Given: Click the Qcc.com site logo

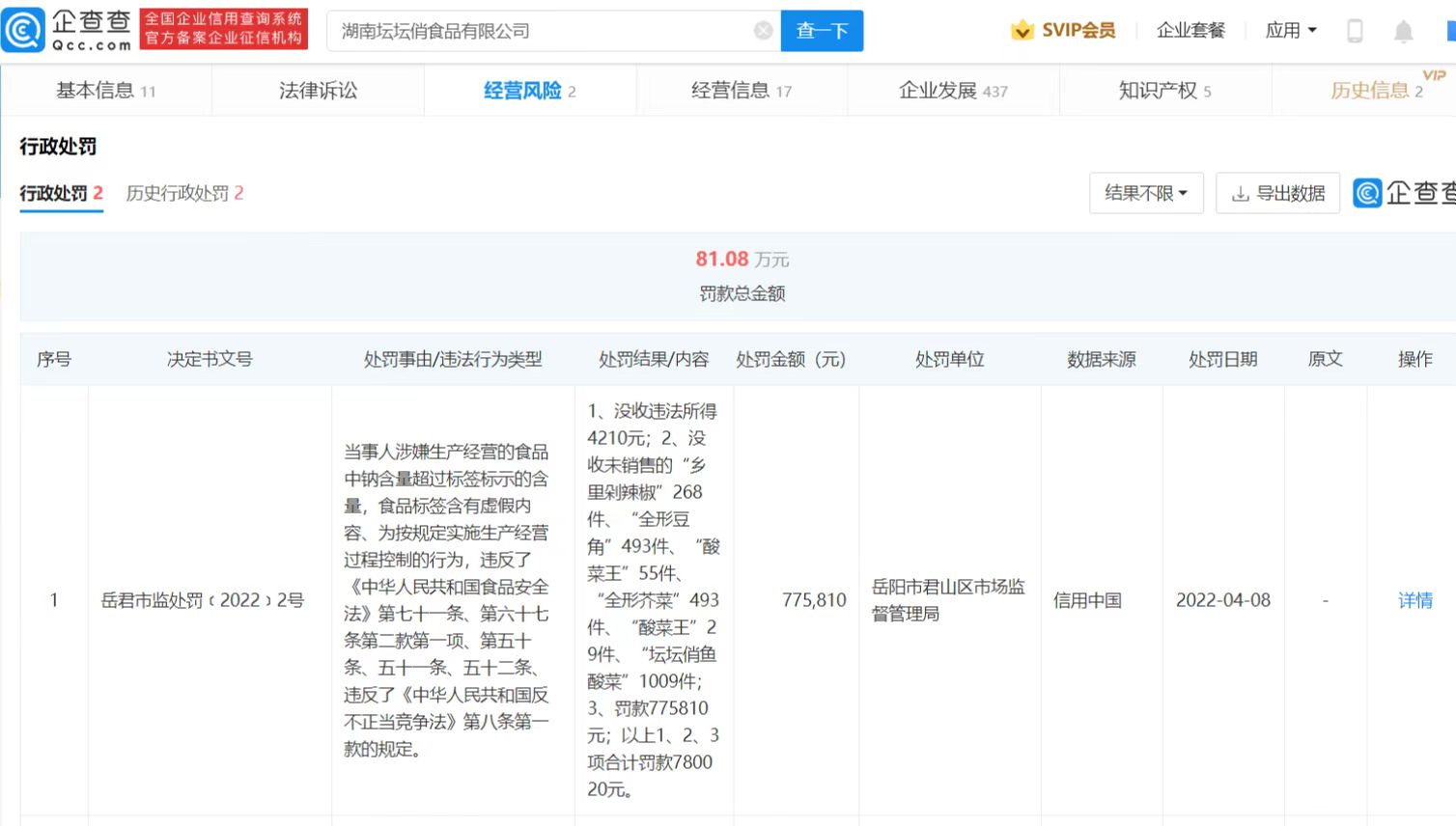Looking at the screenshot, I should click(67, 30).
